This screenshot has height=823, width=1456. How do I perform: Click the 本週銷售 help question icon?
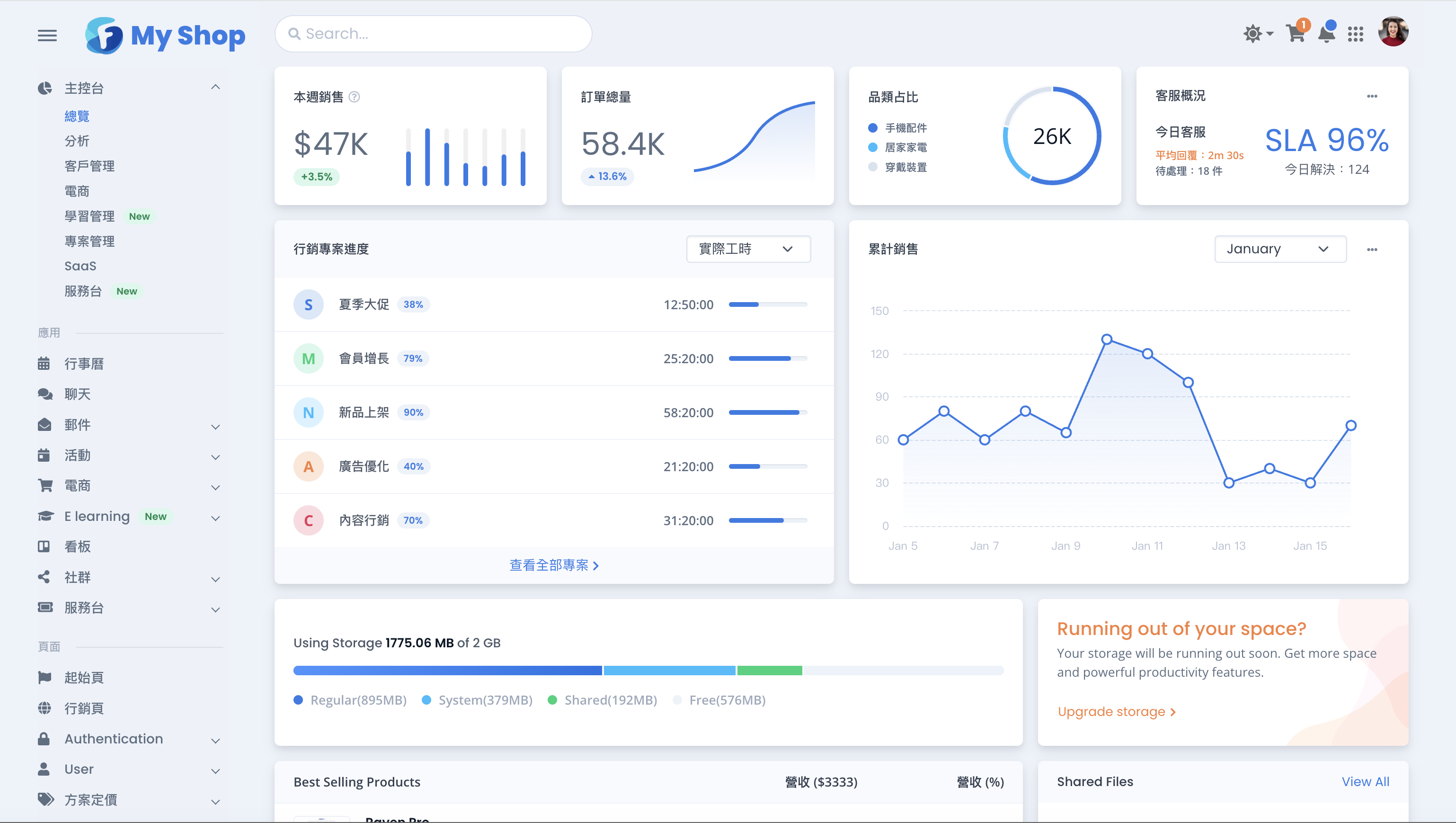[355, 97]
